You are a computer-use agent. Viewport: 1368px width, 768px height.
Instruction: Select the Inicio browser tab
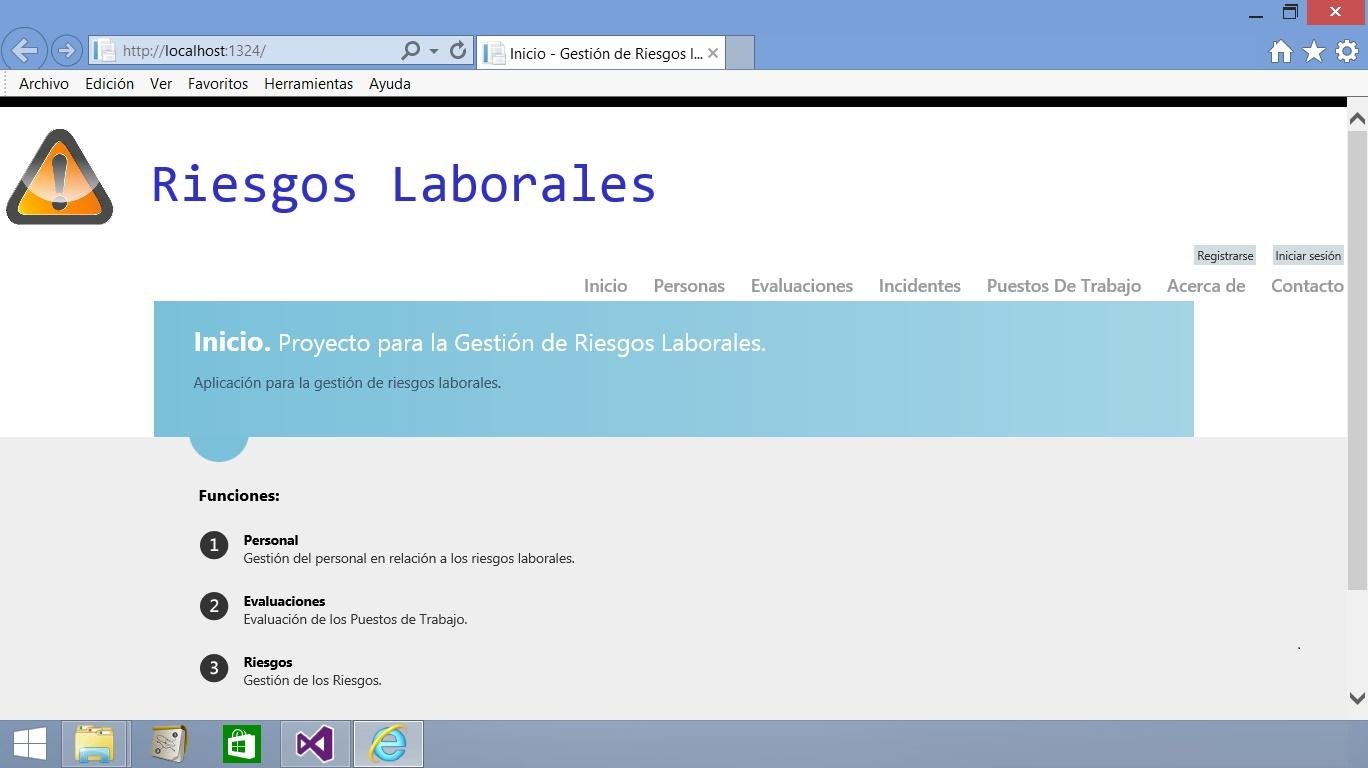tap(596, 53)
